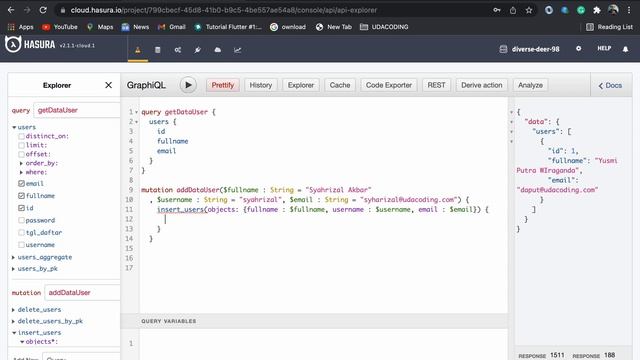Image resolution: width=640 pixels, height=360 pixels.
Task: Uncheck the id field
Action: [21, 208]
